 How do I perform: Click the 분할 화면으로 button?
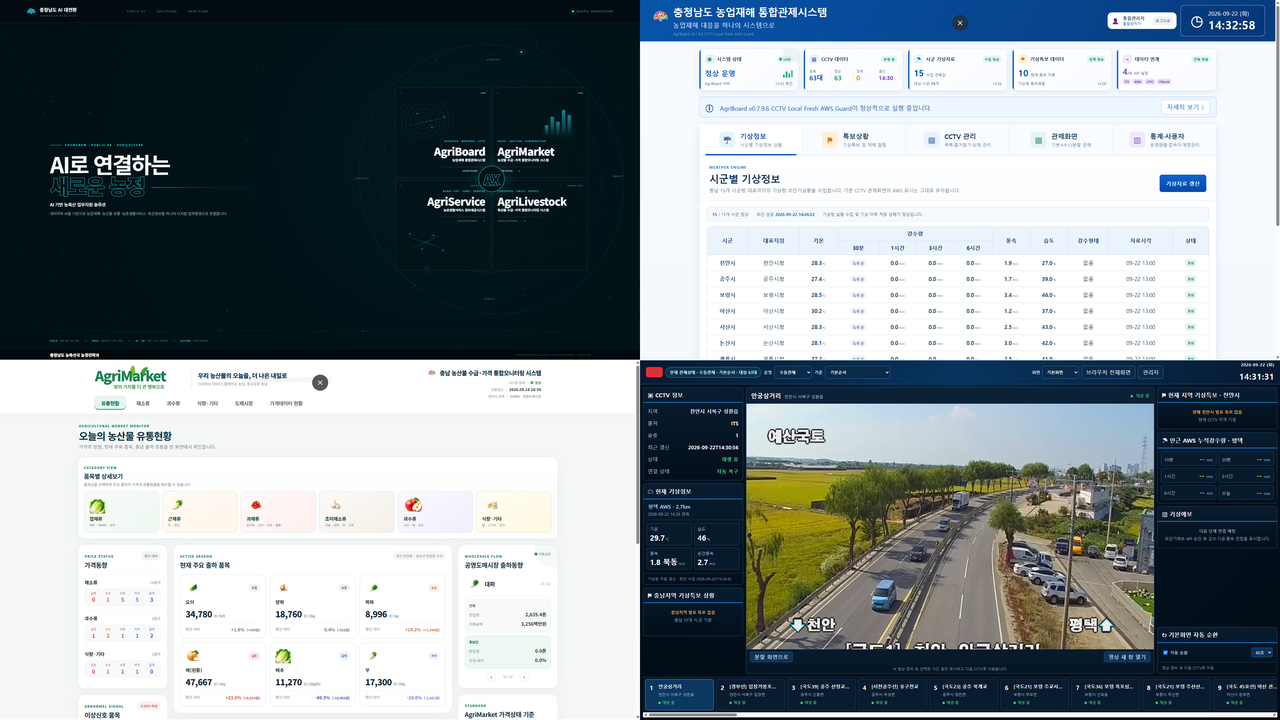coord(771,657)
